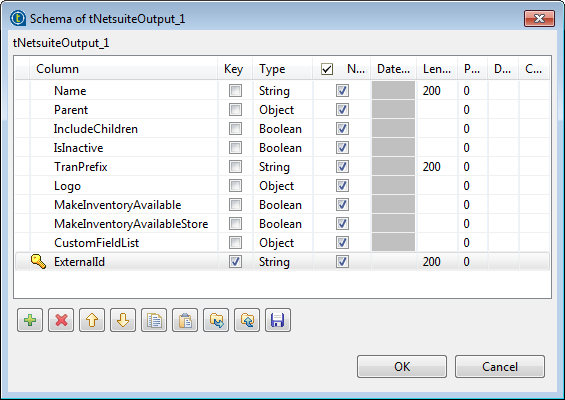The image size is (565, 400).
Task: Open Type cell Boolean for MakeInventoryAvailable row
Action: tap(283, 205)
